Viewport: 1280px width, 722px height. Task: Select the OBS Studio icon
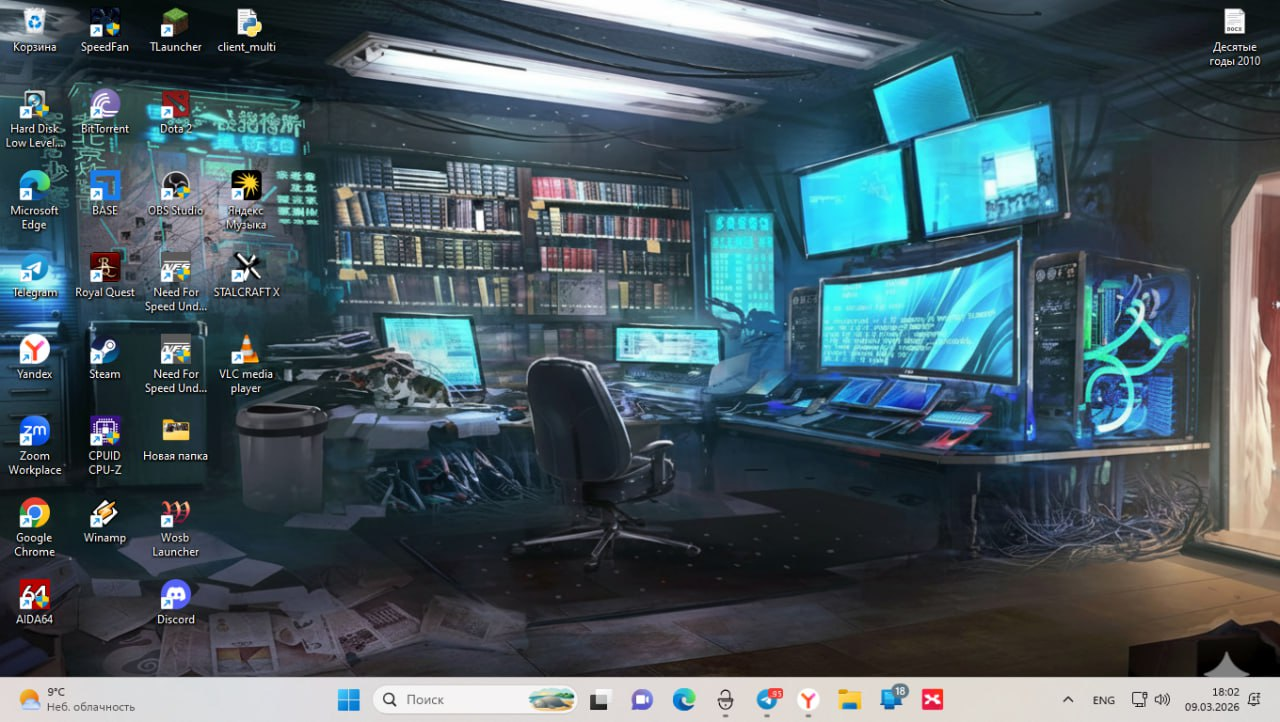175,194
